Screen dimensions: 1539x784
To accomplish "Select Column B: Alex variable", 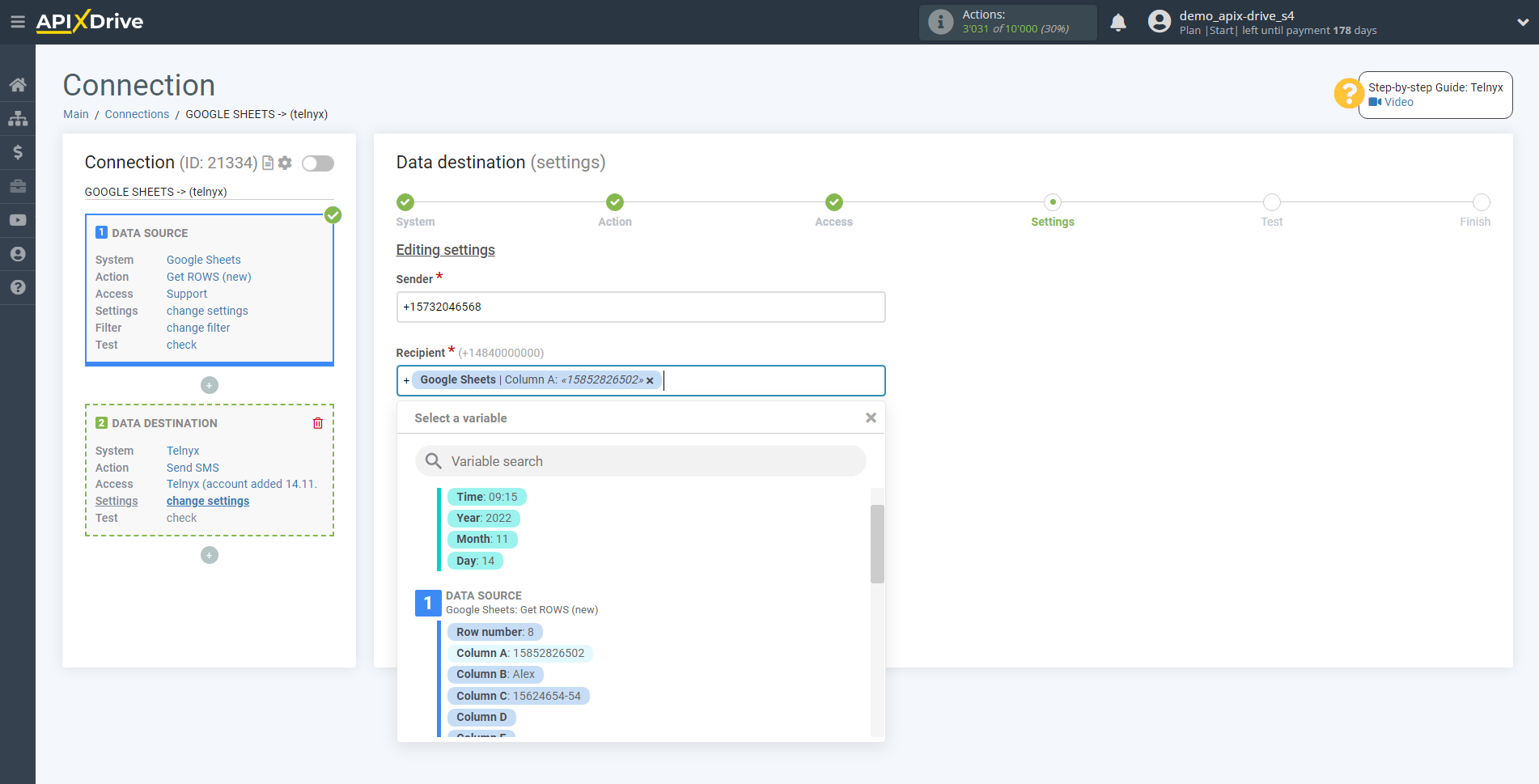I will 495,674.
